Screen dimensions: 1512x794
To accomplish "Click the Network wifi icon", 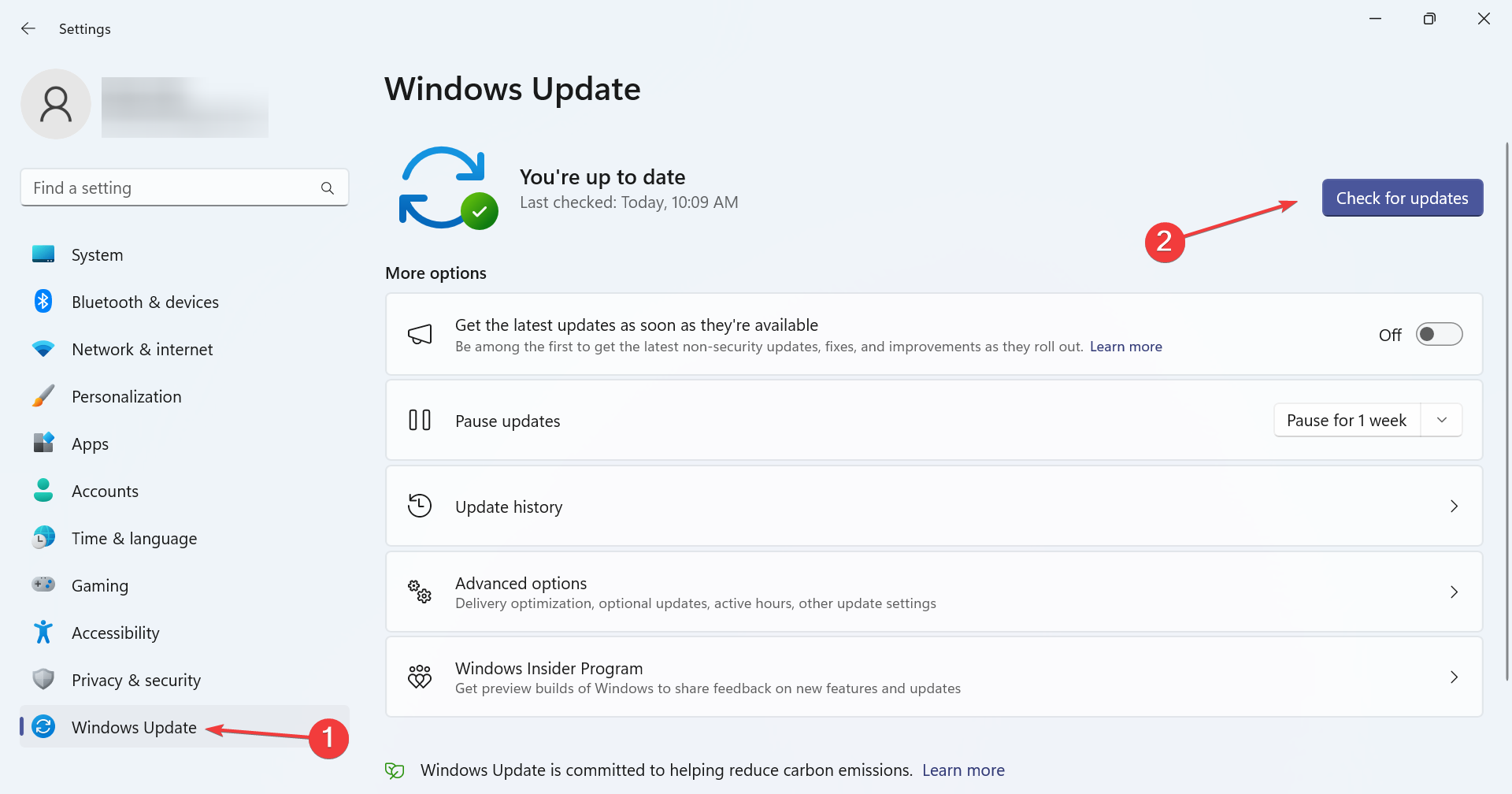I will click(43, 348).
